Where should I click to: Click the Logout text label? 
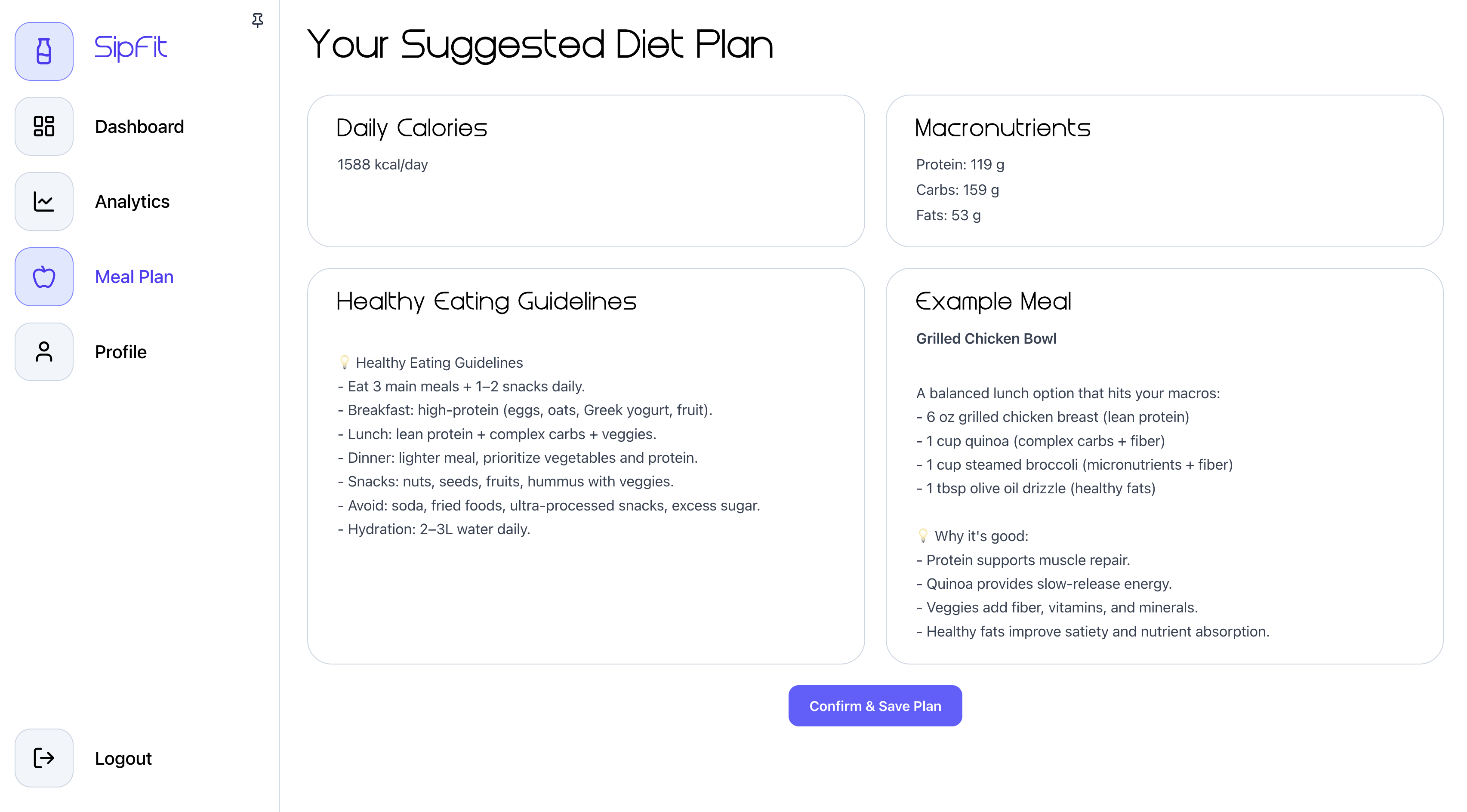[x=123, y=759]
